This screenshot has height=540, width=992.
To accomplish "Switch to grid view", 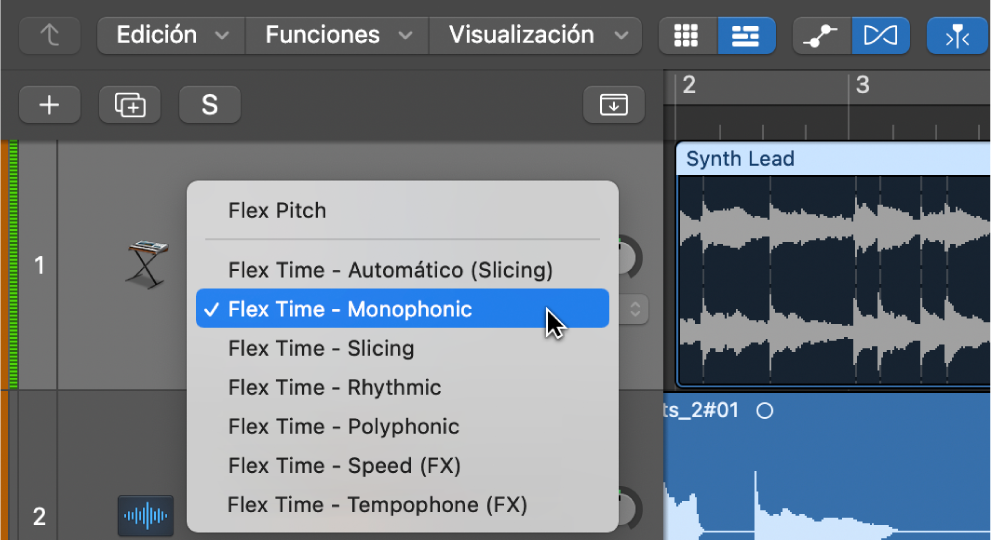I will click(687, 36).
